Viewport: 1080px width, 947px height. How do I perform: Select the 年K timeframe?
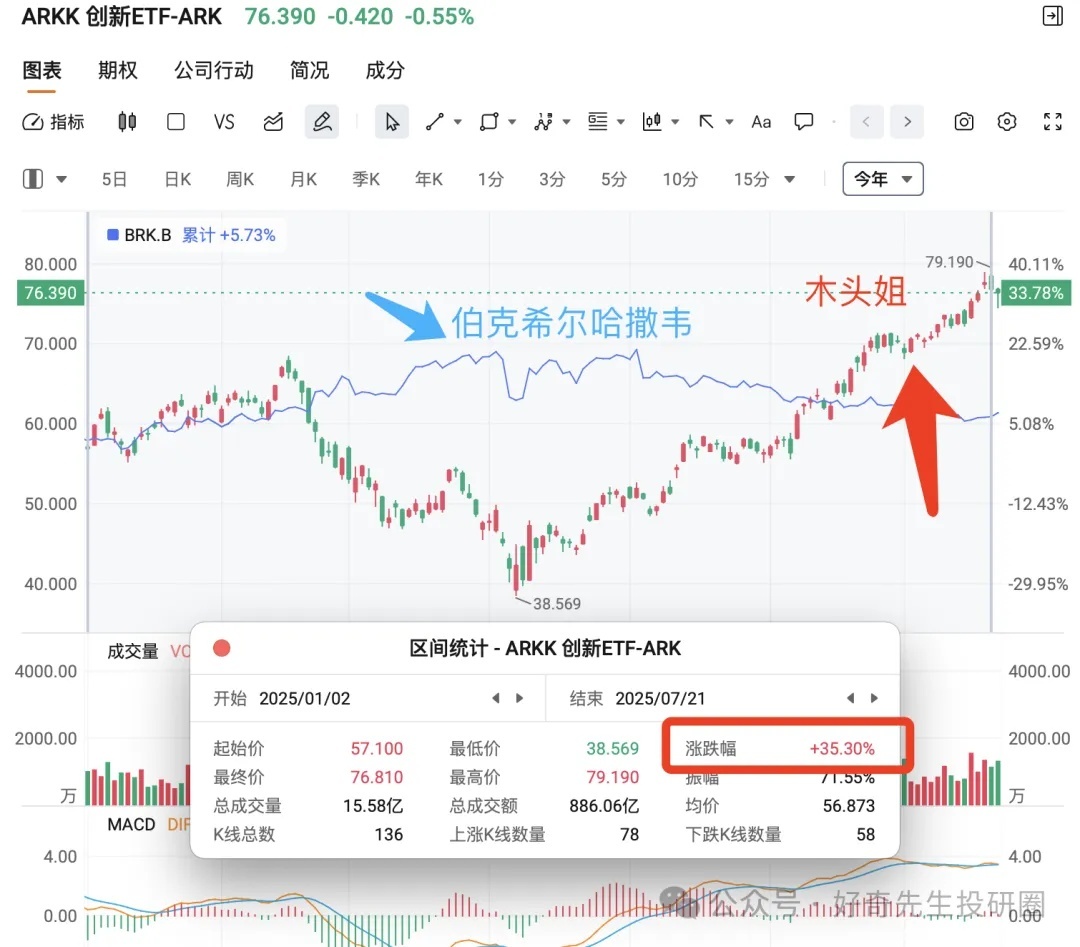429,180
